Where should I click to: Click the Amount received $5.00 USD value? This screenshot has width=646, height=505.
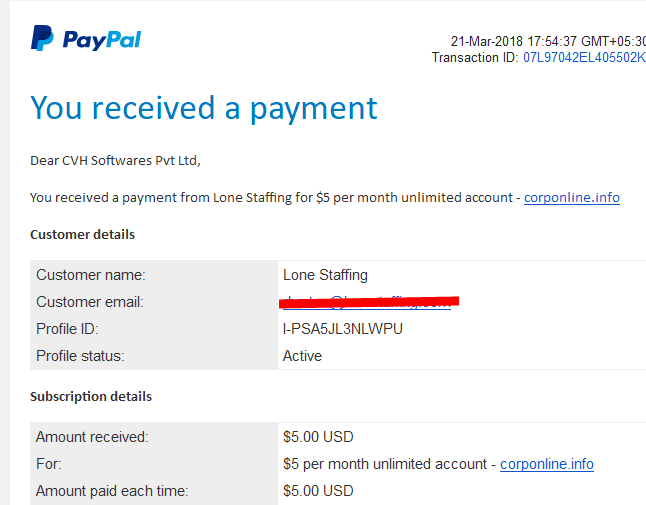click(318, 437)
